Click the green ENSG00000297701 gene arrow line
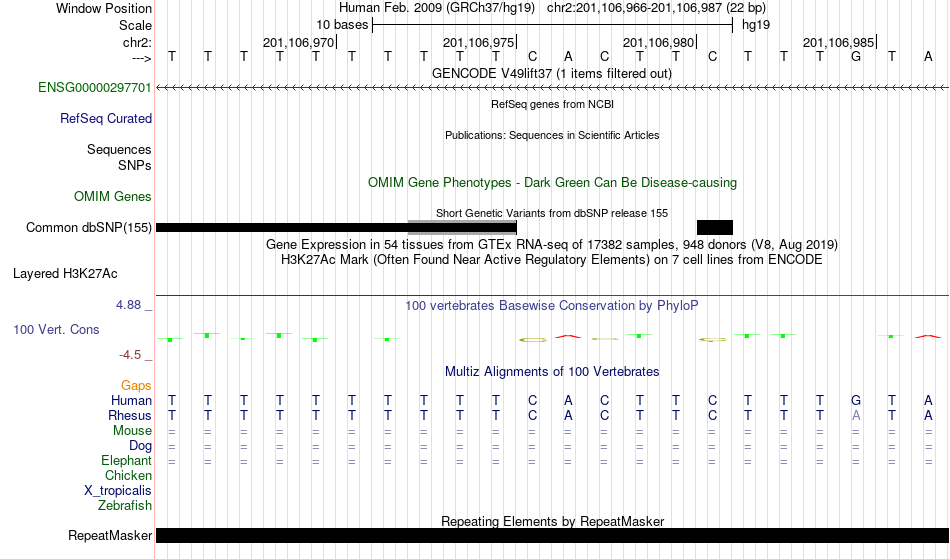950x559 pixels. (x=553, y=88)
